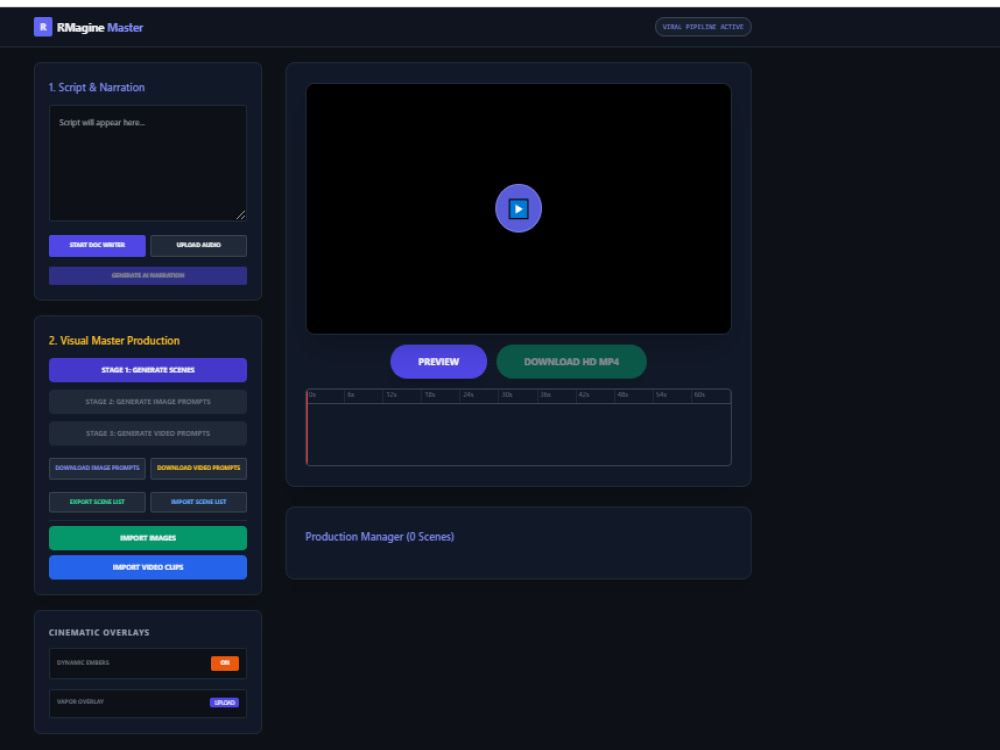The width and height of the screenshot is (1000, 750).
Task: Click the Preview button
Action: point(438,362)
